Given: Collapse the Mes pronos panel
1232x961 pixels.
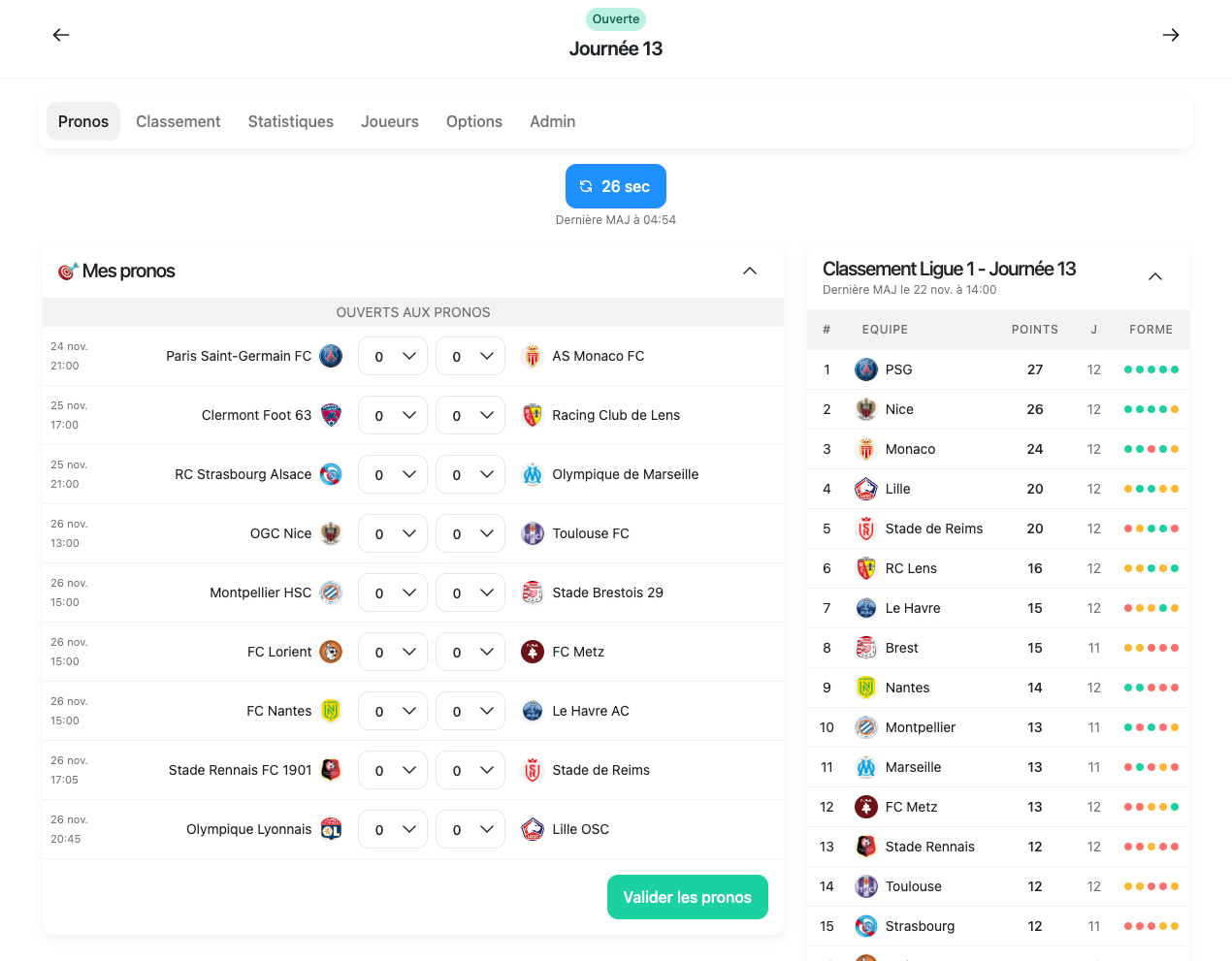Looking at the screenshot, I should click(750, 271).
